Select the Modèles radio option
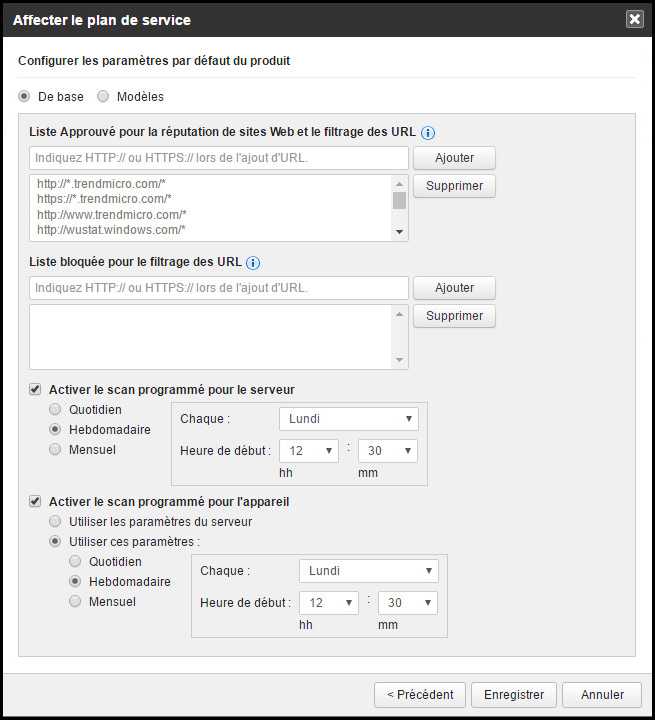This screenshot has width=655, height=720. click(103, 97)
